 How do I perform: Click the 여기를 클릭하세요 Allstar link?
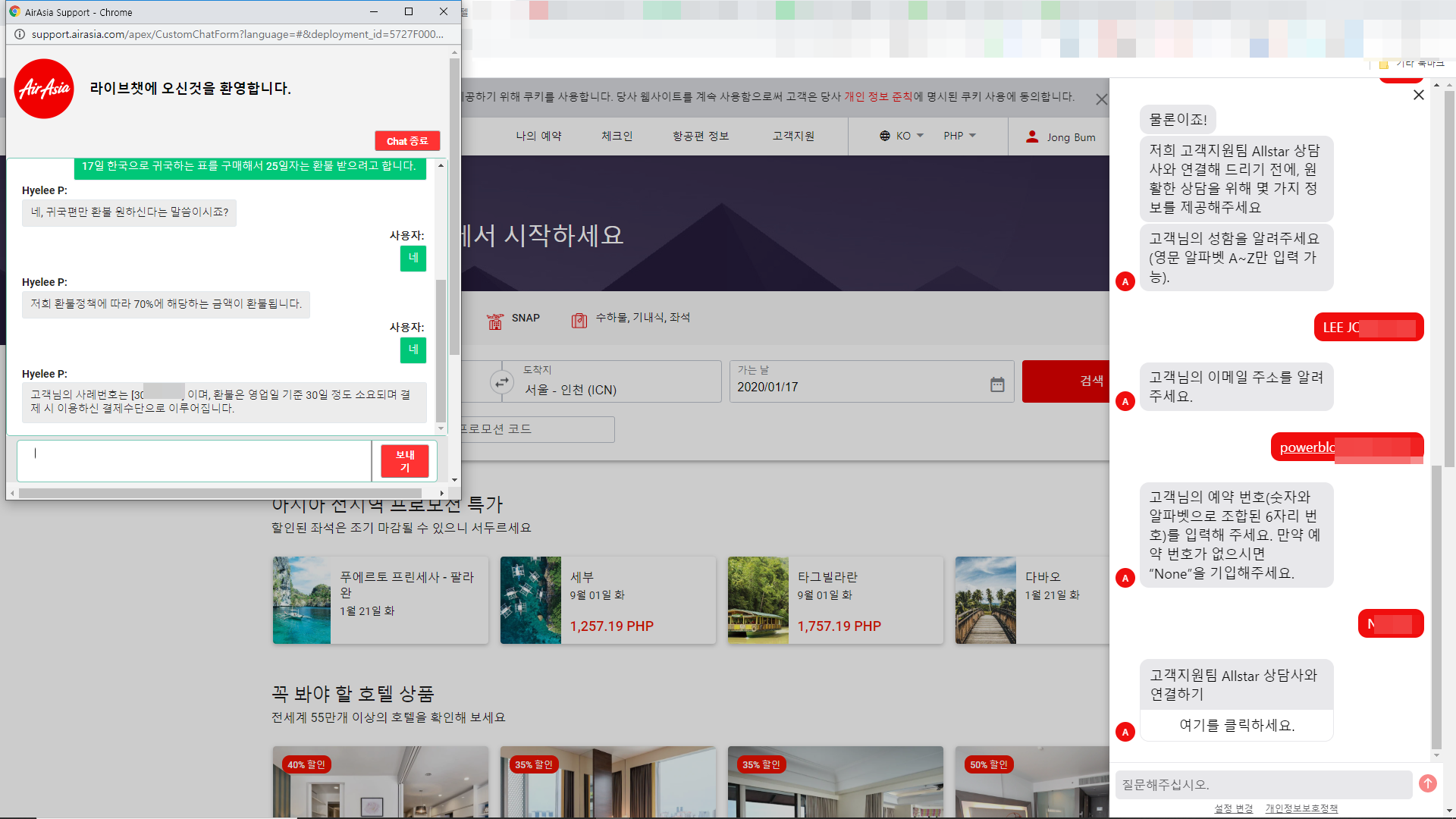click(x=1236, y=725)
